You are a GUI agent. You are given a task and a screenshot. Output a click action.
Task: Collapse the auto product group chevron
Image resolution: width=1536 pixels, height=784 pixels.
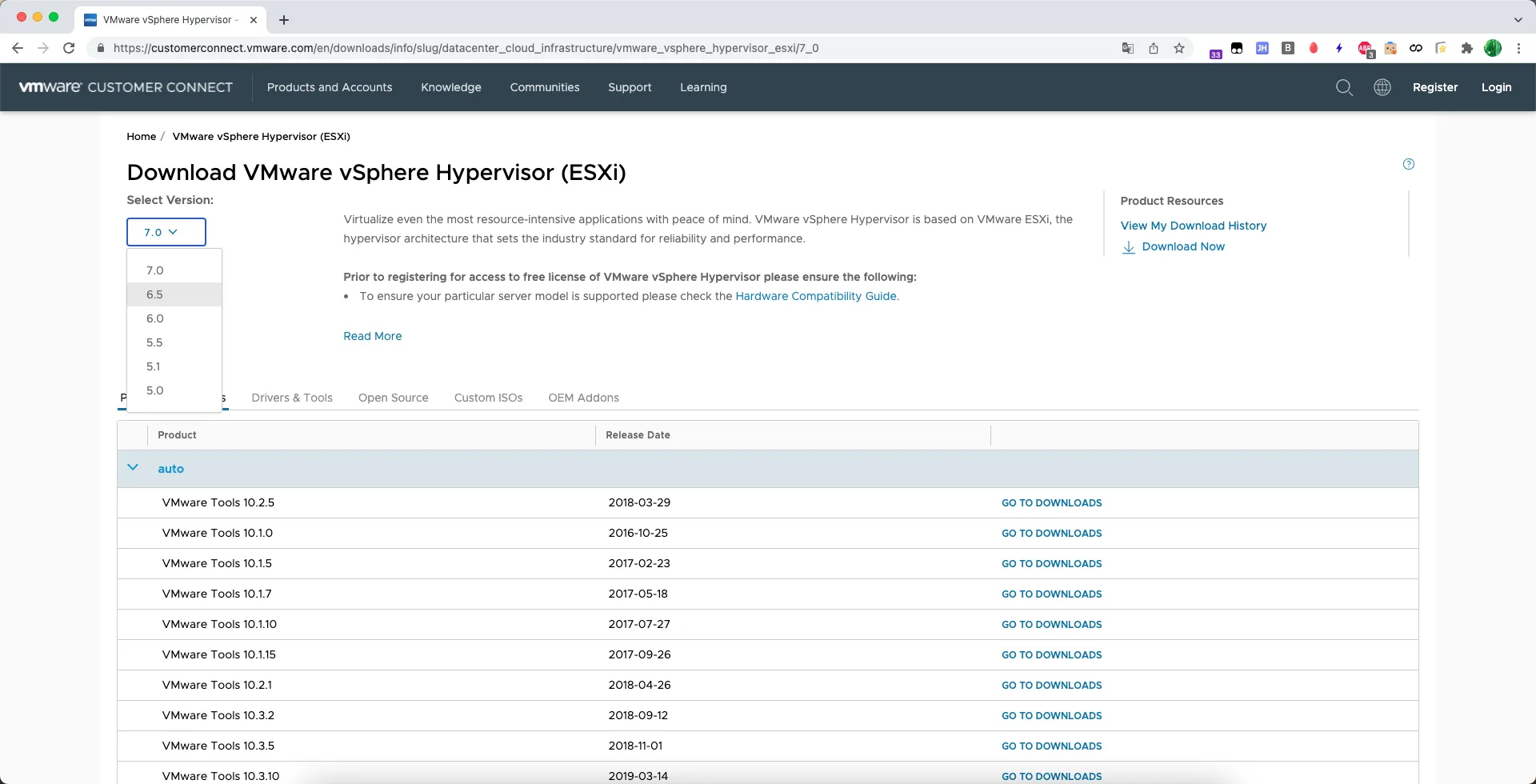(x=133, y=468)
